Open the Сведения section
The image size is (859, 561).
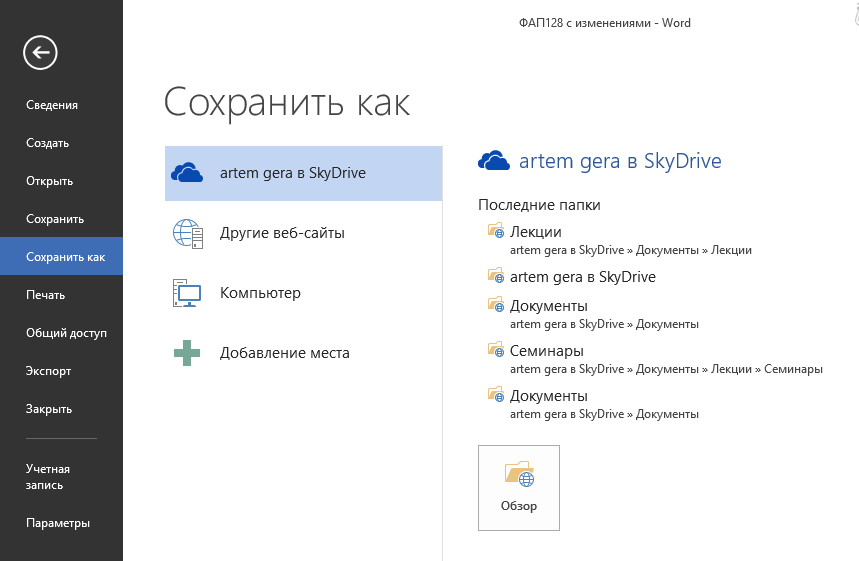click(52, 105)
